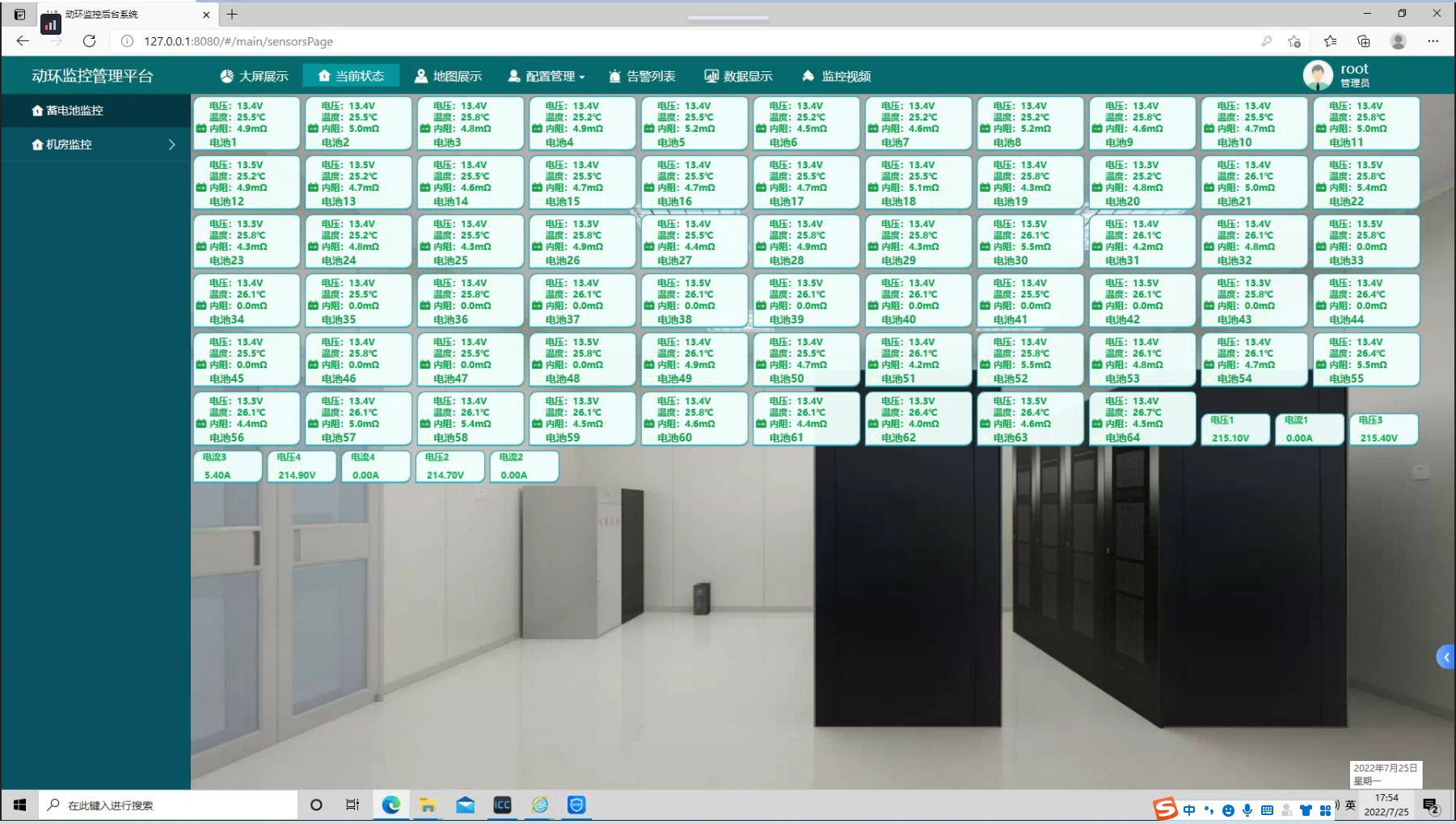The height and width of the screenshot is (824, 1456).
Task: Click the 数据显示 monitor icon
Action: [711, 76]
